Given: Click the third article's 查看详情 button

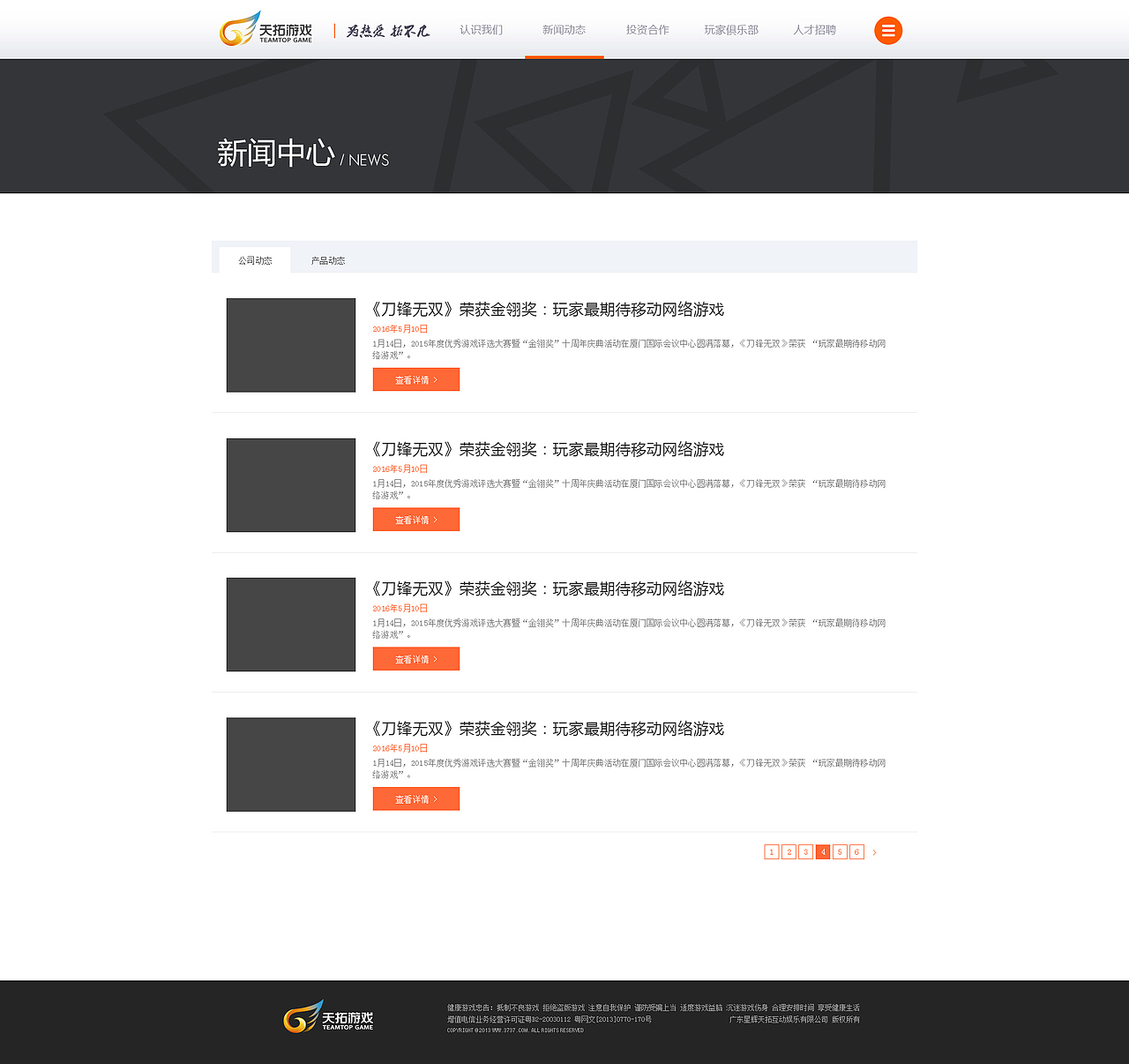Looking at the screenshot, I should point(416,659).
